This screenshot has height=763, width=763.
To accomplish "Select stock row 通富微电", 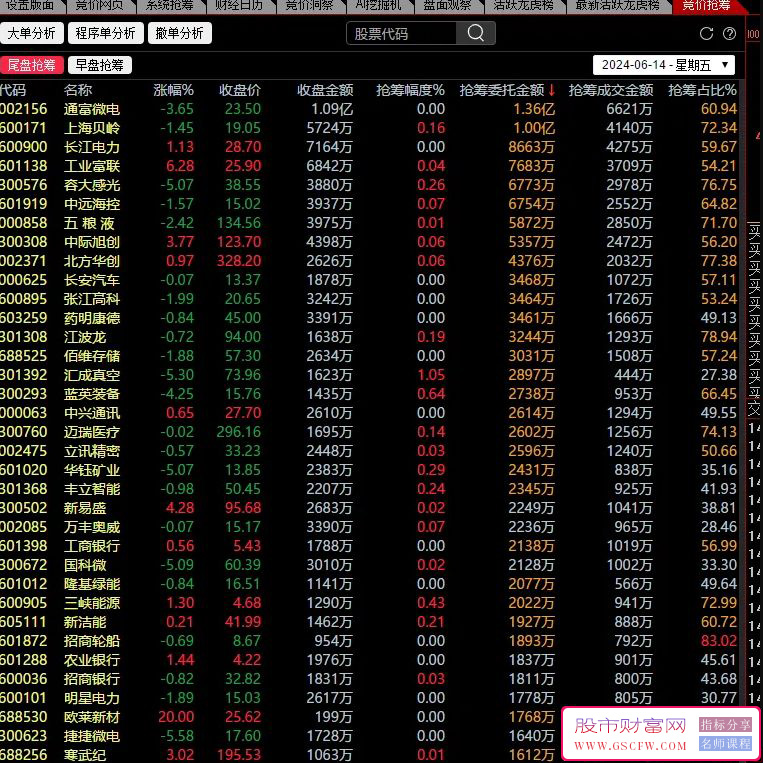I will [368, 109].
